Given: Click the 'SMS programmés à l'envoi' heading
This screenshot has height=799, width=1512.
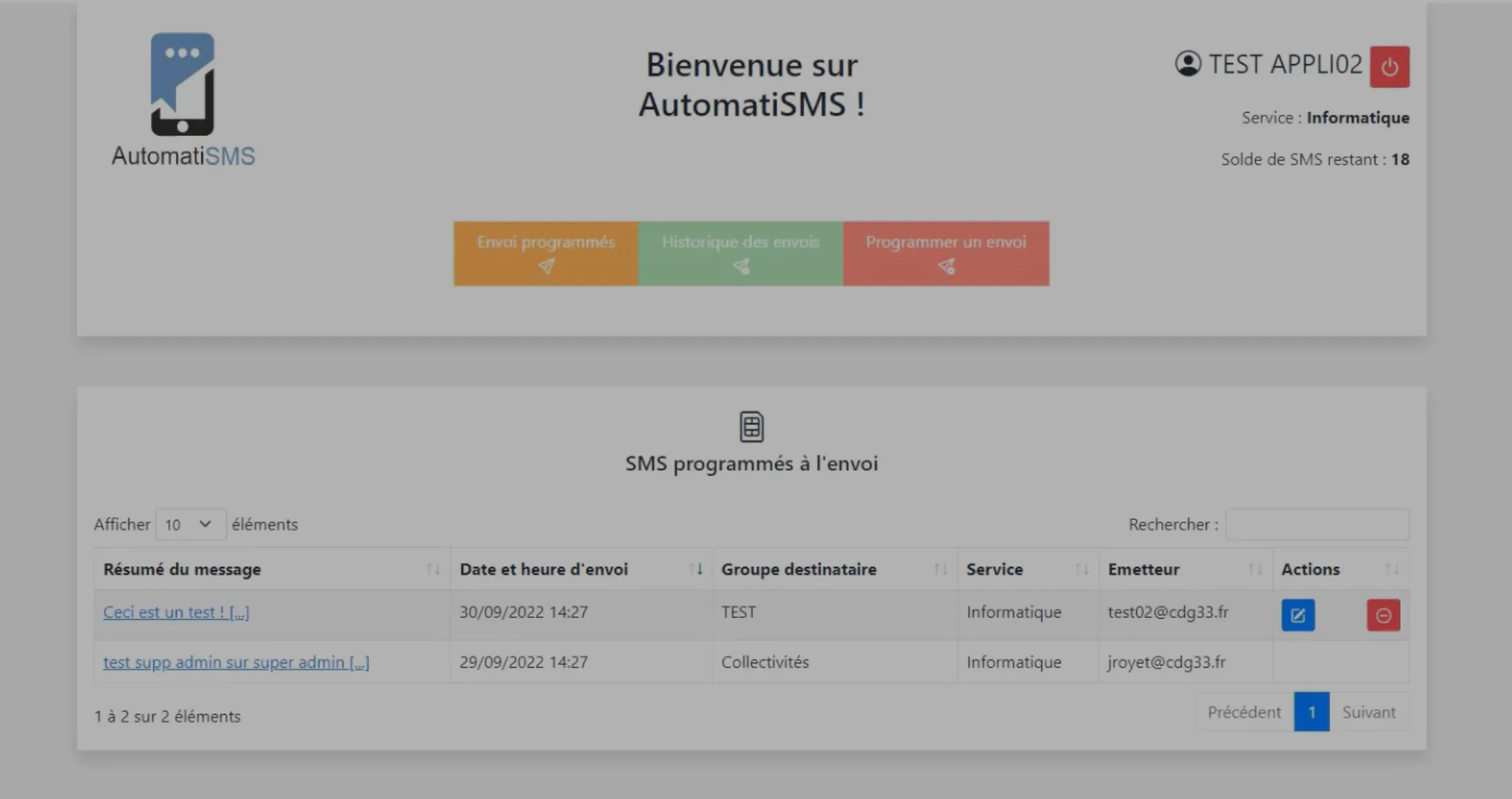Looking at the screenshot, I should (x=751, y=464).
